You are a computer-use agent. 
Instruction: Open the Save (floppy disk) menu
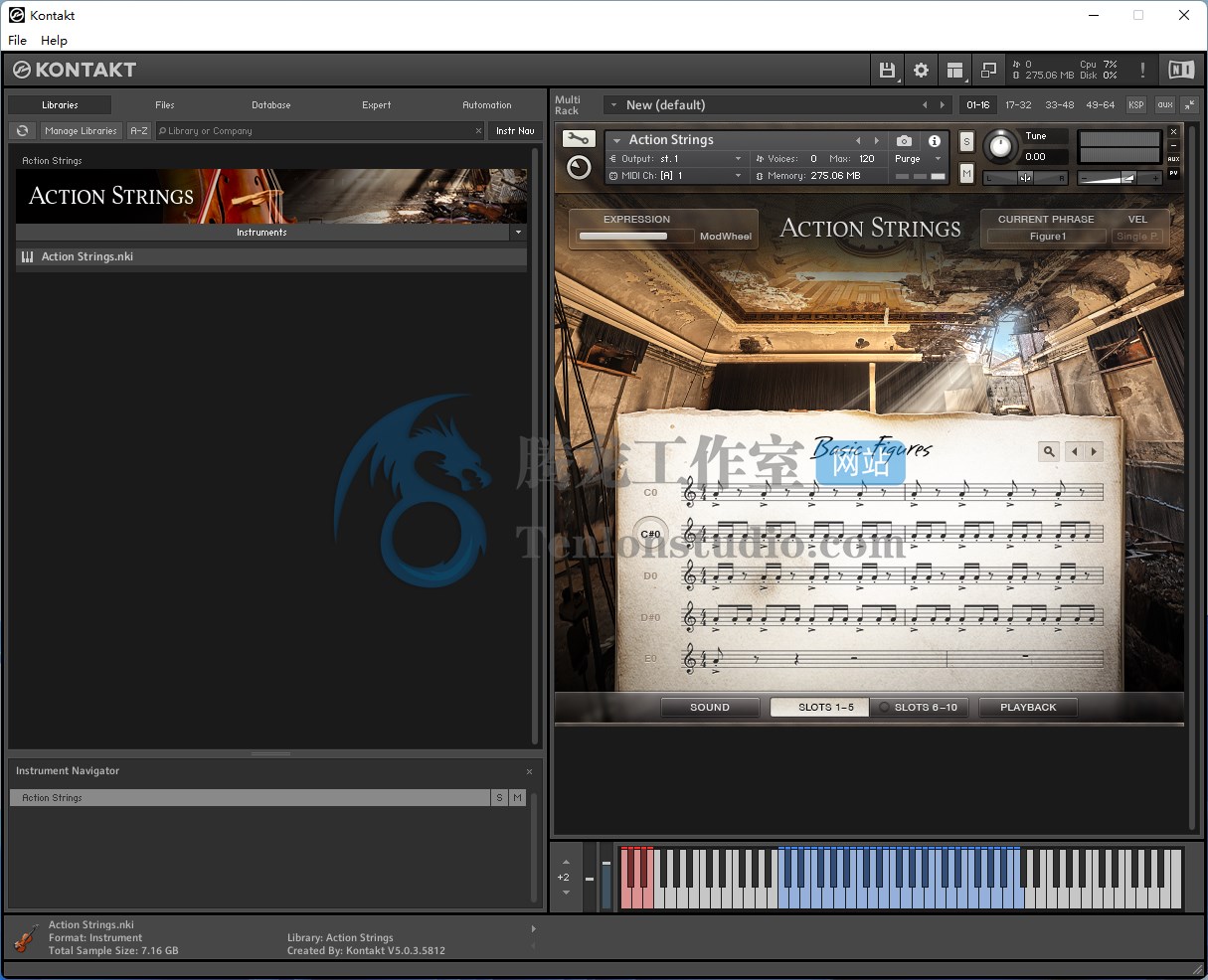(x=887, y=70)
